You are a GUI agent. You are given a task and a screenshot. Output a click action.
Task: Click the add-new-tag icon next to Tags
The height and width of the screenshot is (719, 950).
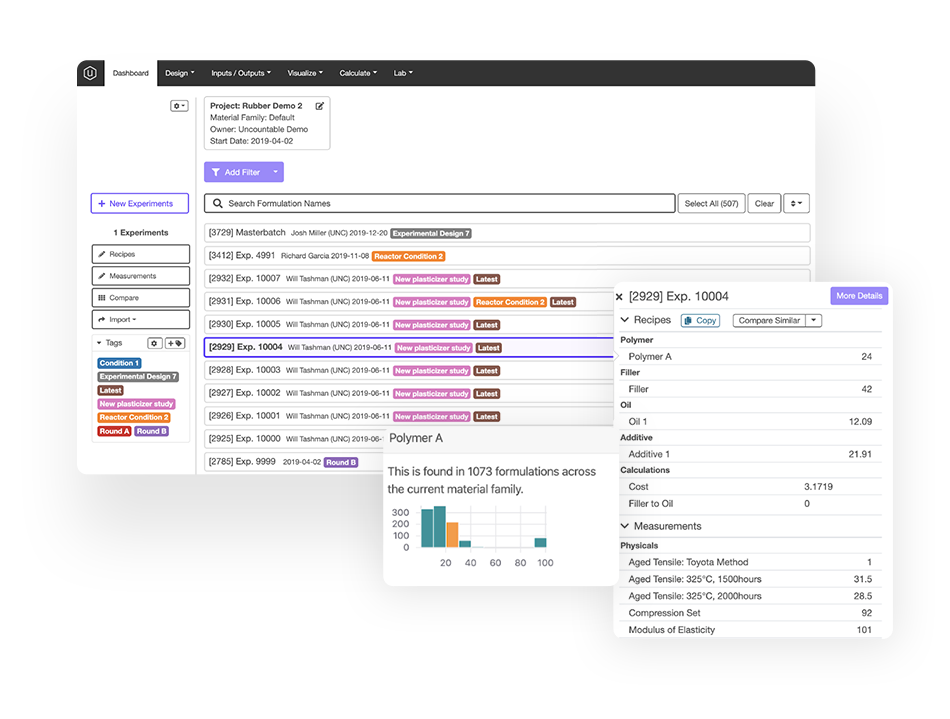click(176, 341)
